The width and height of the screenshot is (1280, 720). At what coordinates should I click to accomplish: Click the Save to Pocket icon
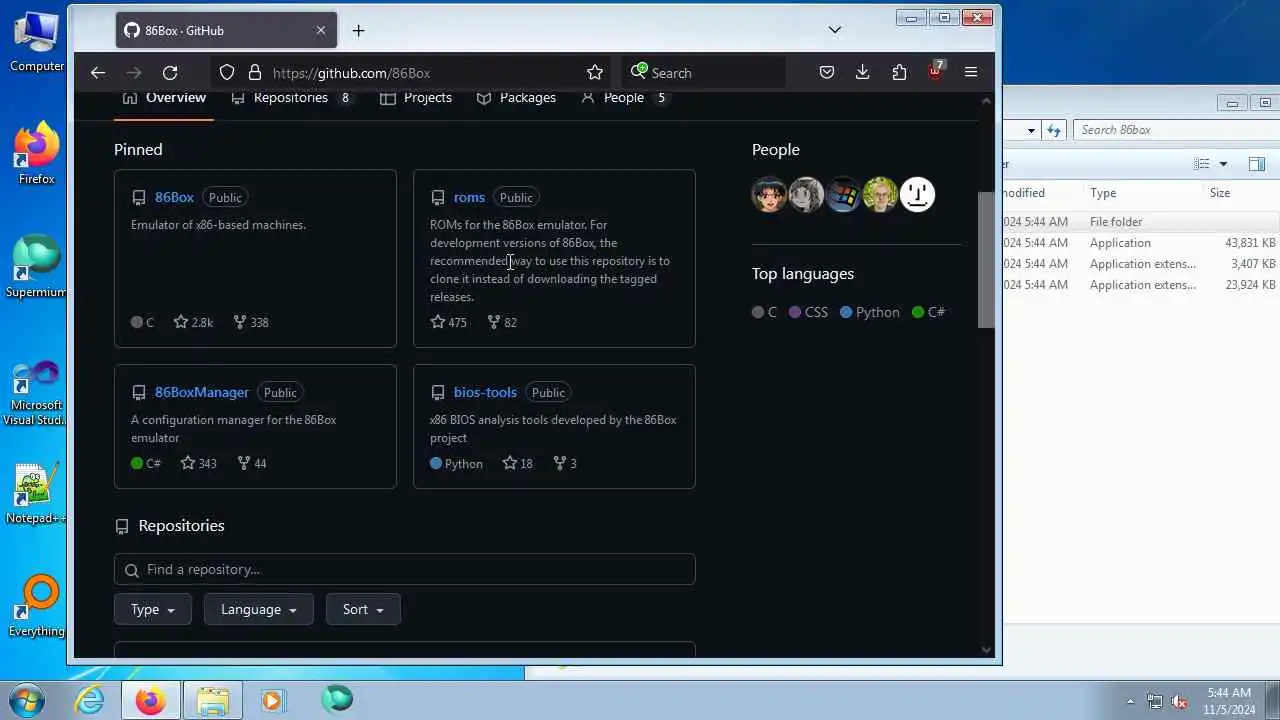827,72
